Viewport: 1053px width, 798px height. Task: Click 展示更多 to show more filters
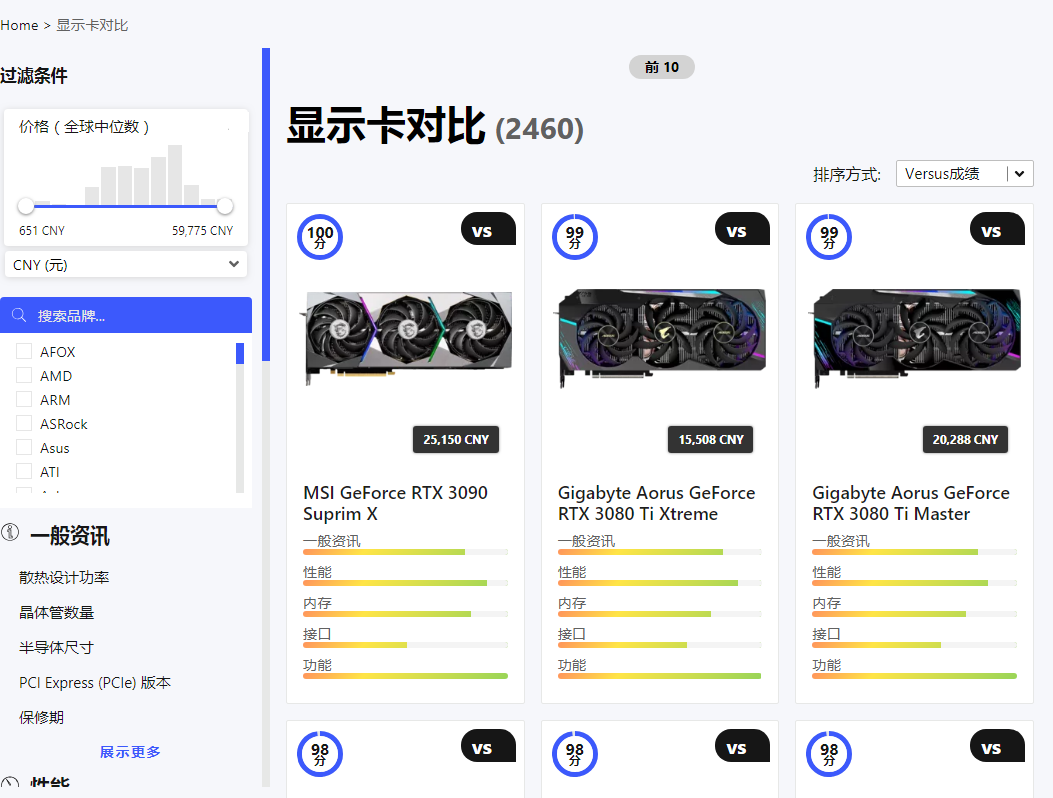(130, 752)
